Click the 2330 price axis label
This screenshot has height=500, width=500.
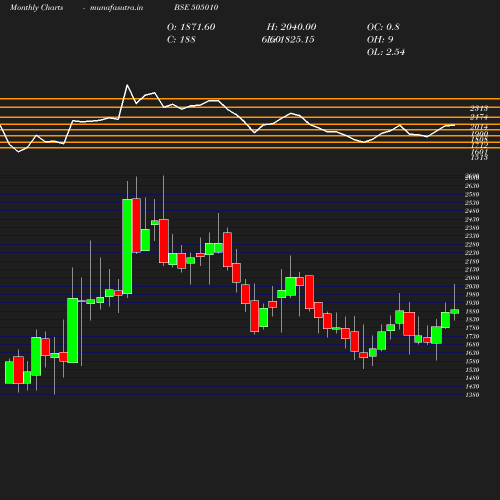472,236
